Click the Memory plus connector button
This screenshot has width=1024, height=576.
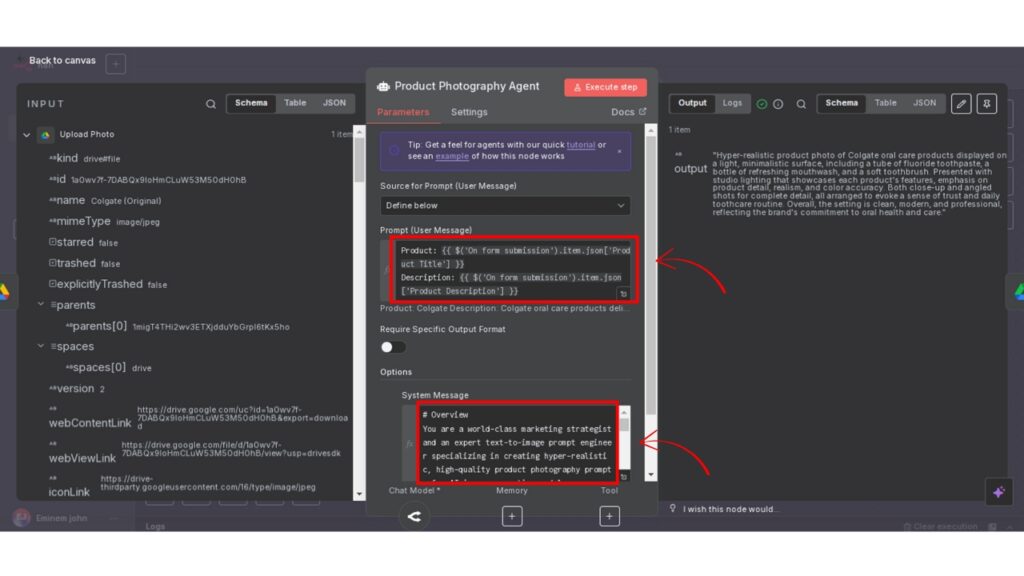512,516
